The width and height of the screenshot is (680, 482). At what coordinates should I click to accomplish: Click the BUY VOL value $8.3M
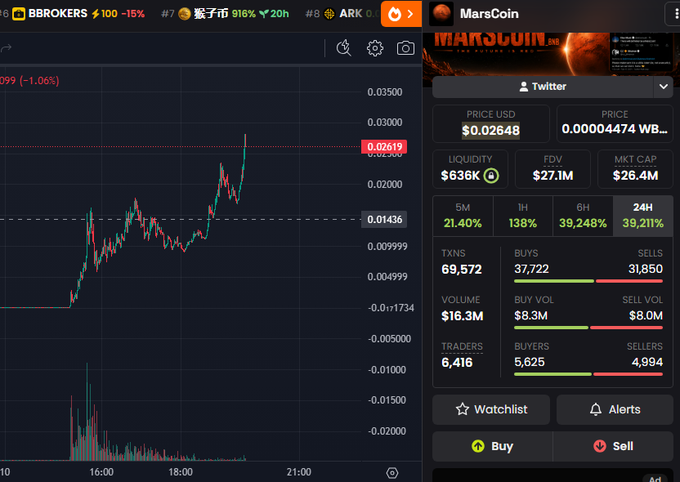pyautogui.click(x=531, y=316)
